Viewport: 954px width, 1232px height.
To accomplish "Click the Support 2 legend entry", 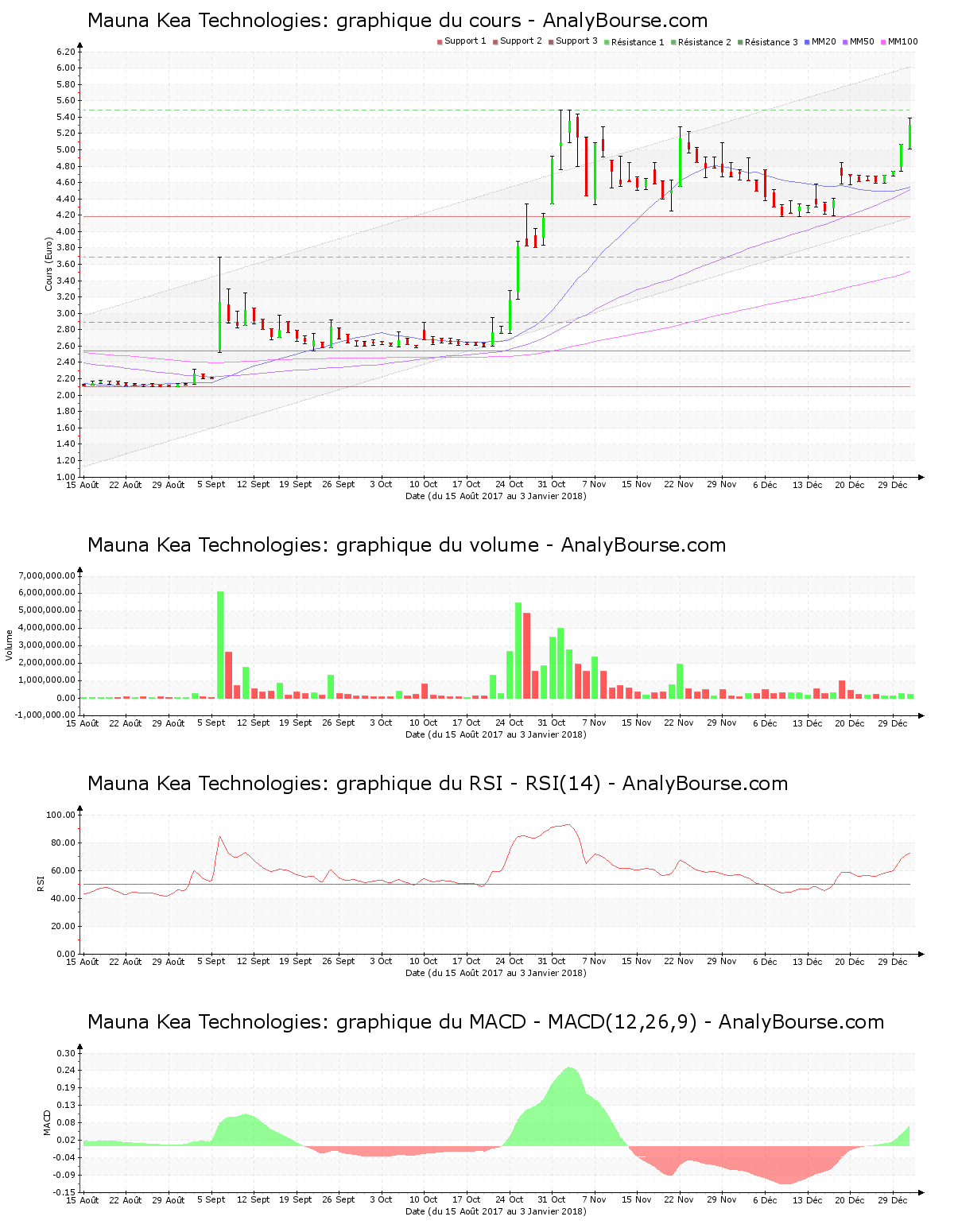I will point(517,41).
